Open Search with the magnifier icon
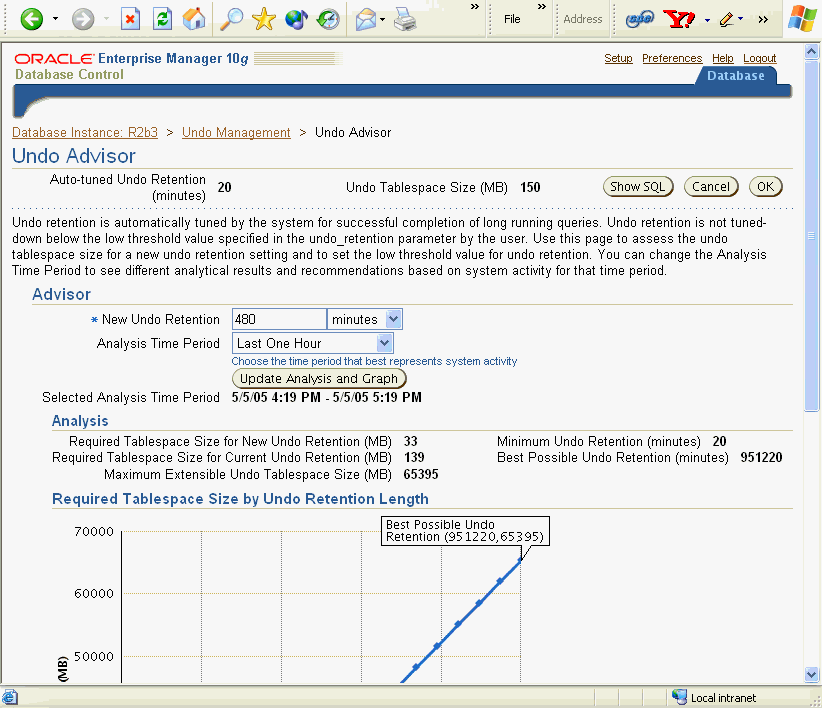This screenshot has width=822, height=708. point(231,18)
